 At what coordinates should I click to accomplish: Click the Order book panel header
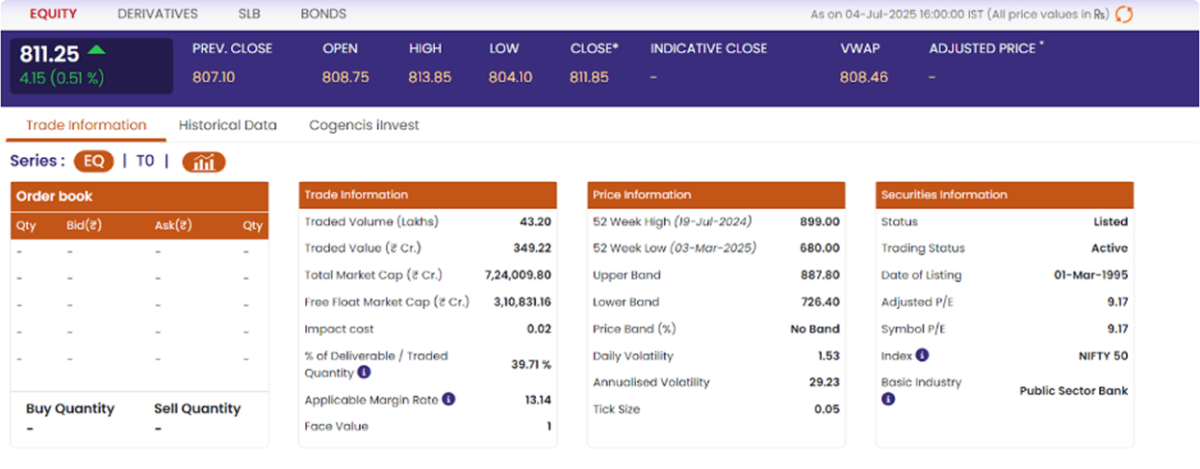point(140,197)
